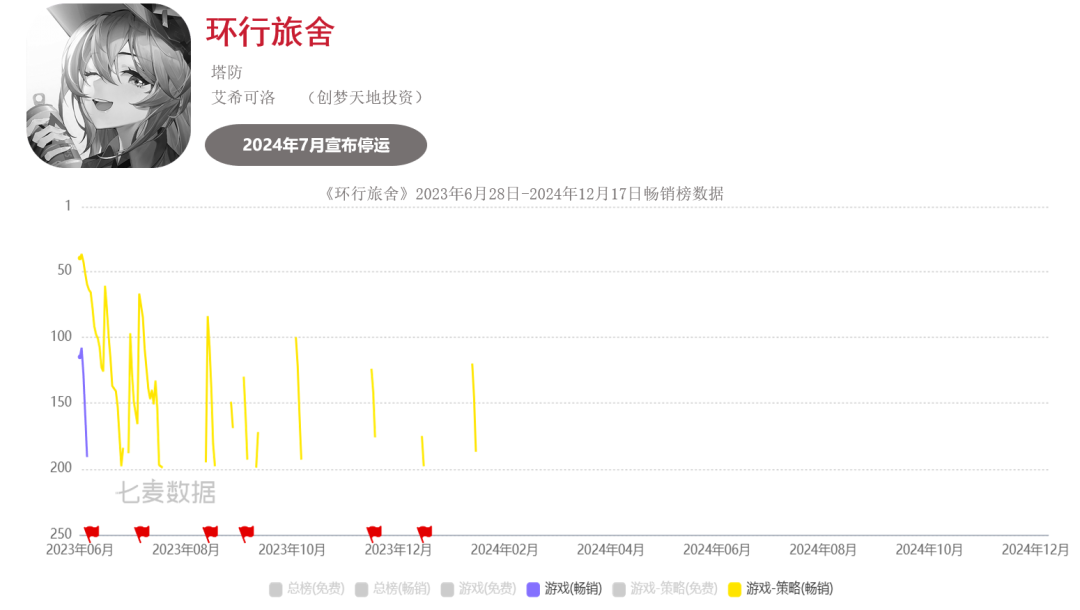
Task: Toggle the 总榜(免费) legend series
Action: point(307,589)
